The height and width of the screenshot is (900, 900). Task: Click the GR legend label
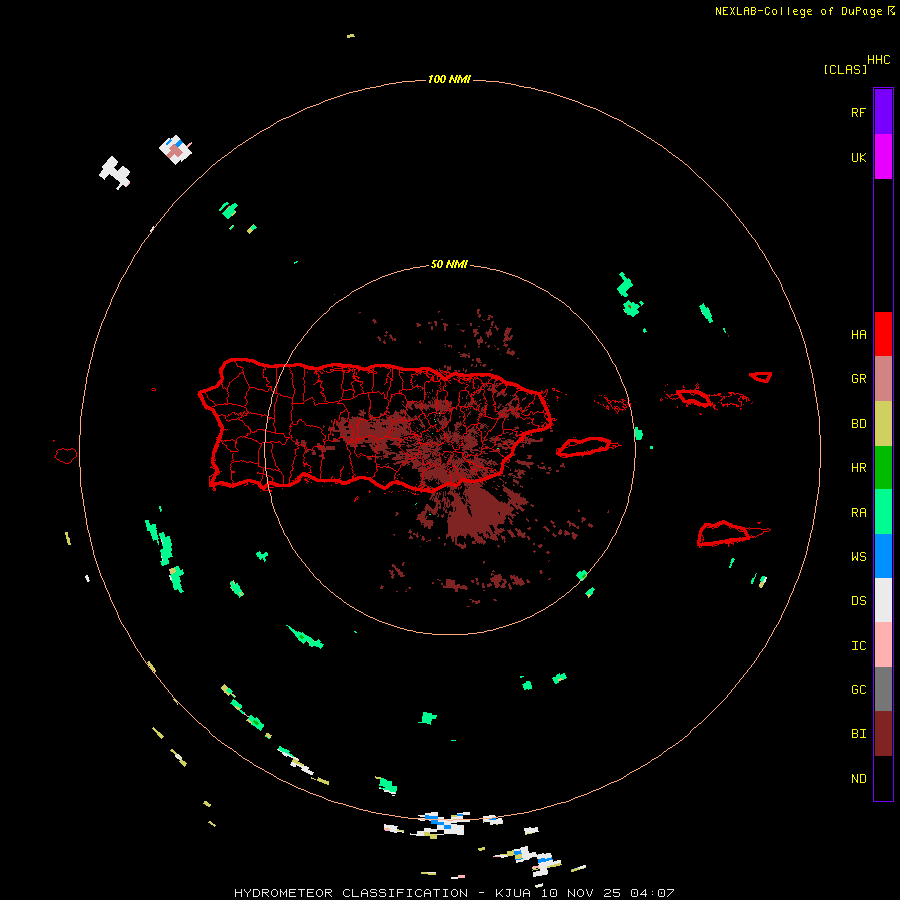tap(858, 379)
